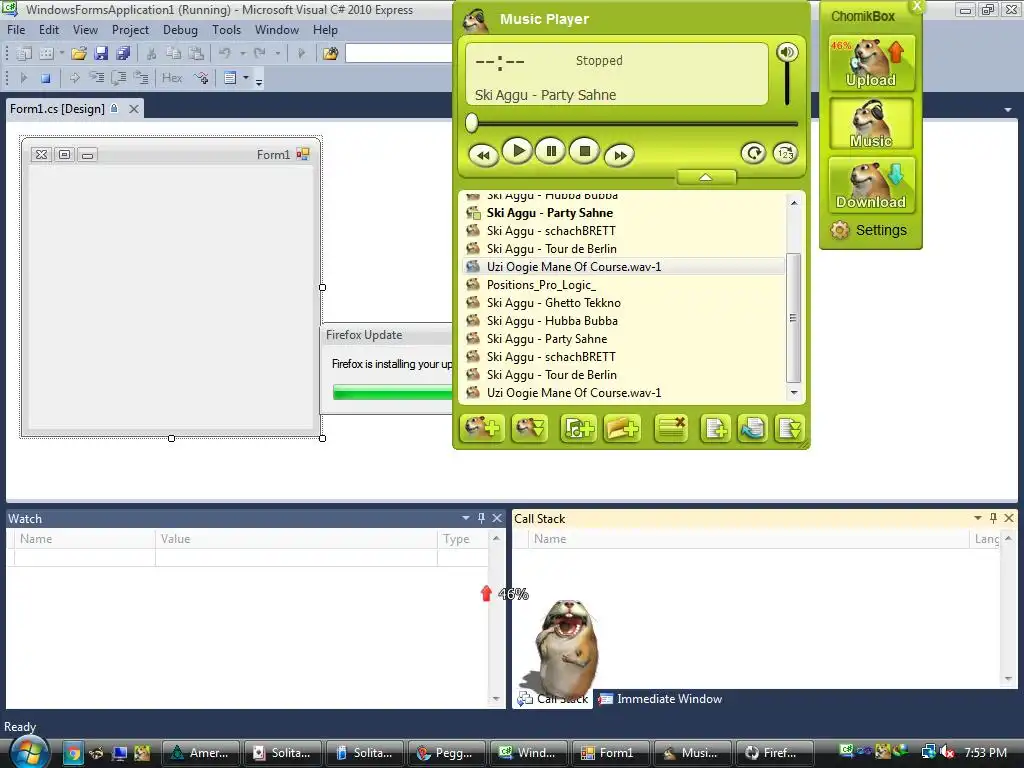
Task: Open the Debug menu
Action: coord(180,30)
